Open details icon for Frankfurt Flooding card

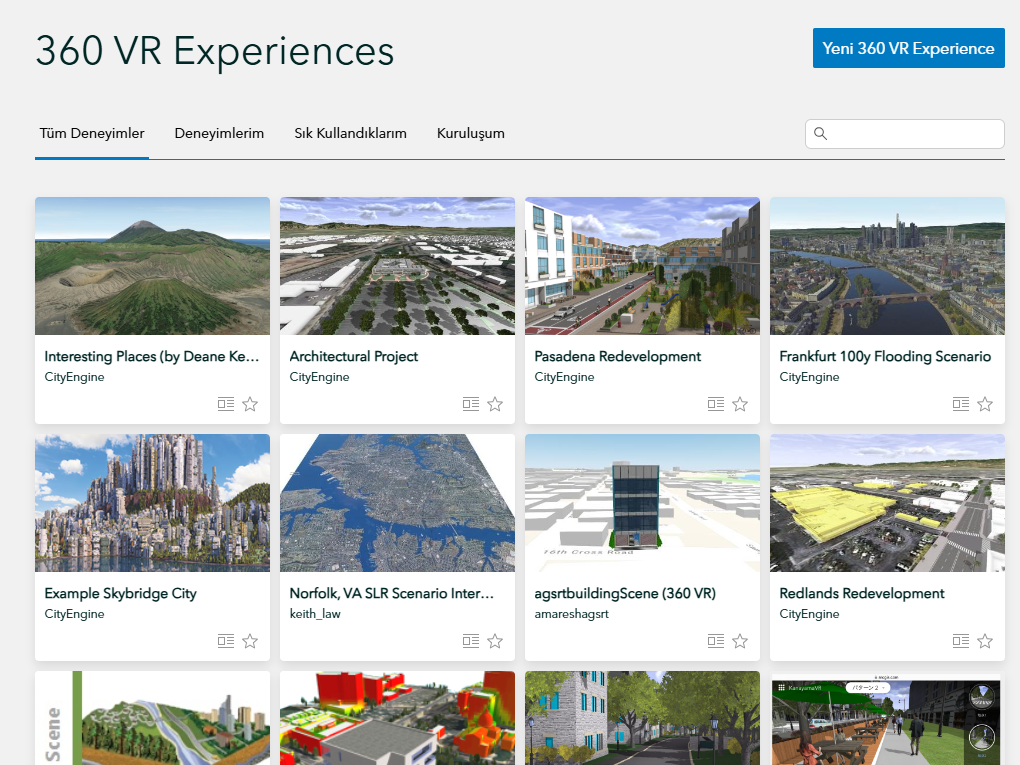[x=961, y=404]
